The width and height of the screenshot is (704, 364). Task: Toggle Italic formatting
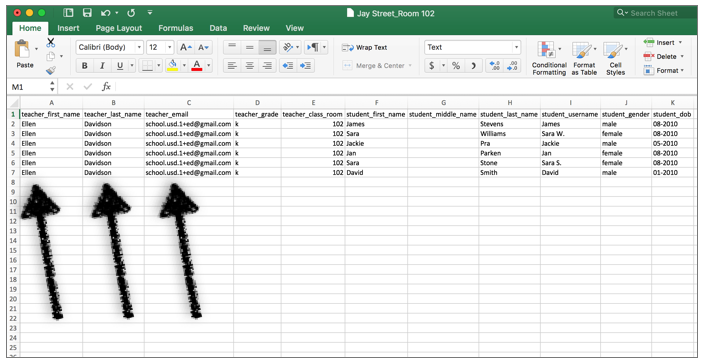point(102,66)
